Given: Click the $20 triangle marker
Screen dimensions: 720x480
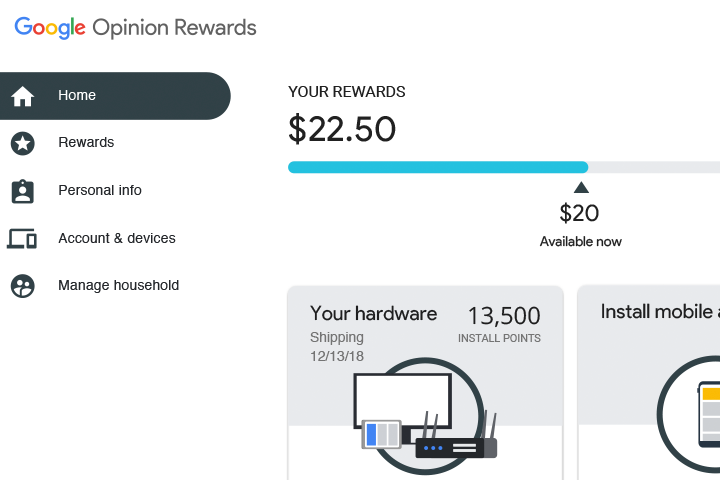Looking at the screenshot, I should (x=581, y=187).
